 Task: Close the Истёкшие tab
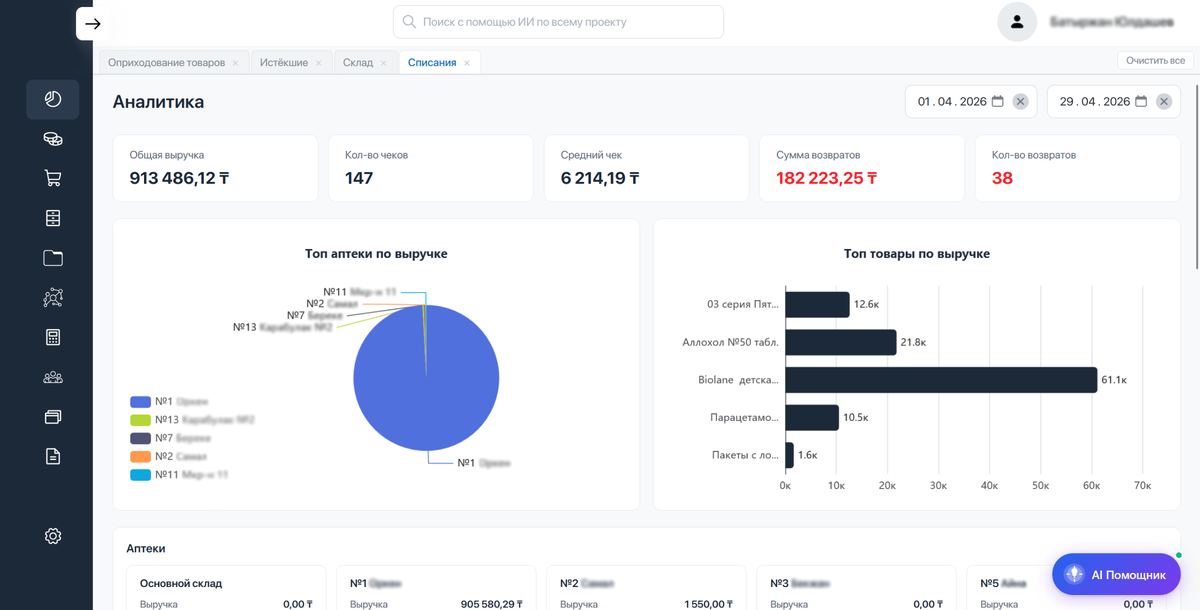click(319, 63)
